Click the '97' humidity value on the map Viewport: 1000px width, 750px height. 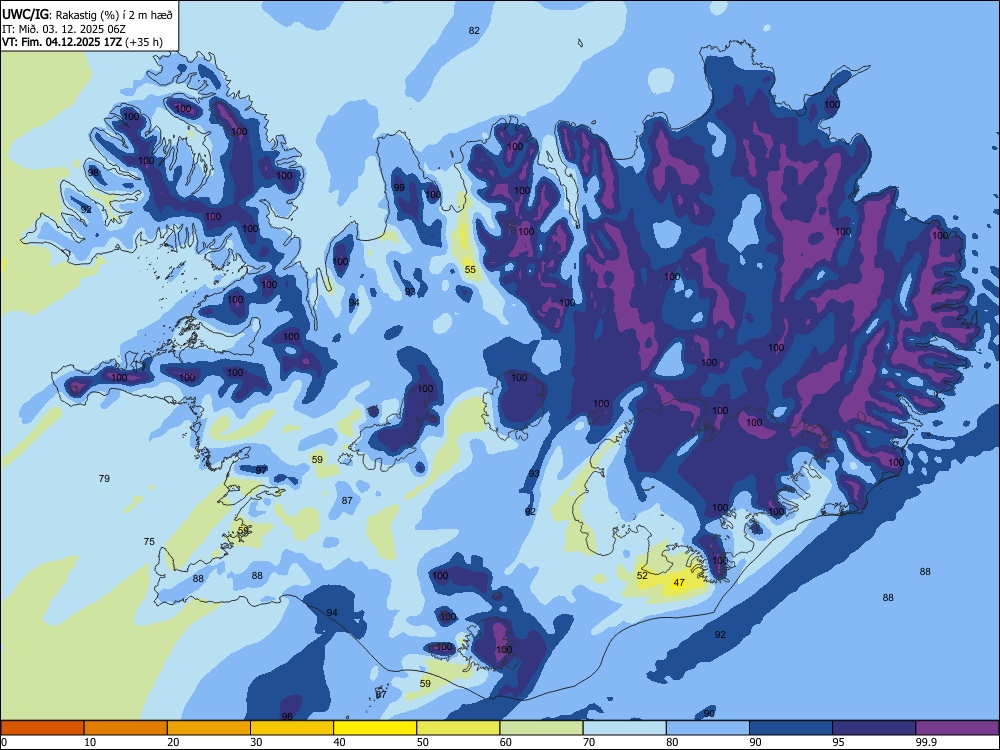pos(261,470)
